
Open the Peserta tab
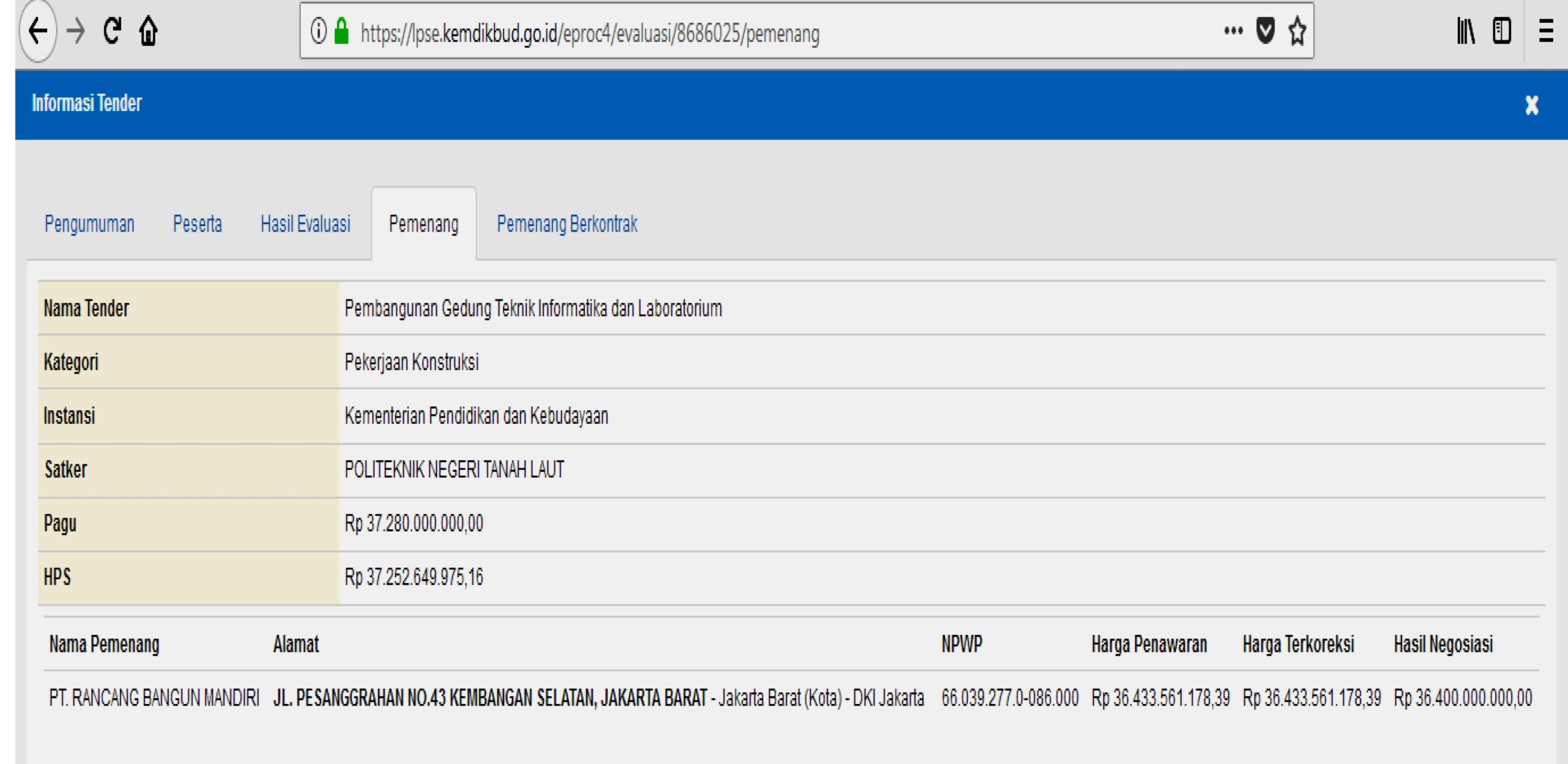point(197,224)
